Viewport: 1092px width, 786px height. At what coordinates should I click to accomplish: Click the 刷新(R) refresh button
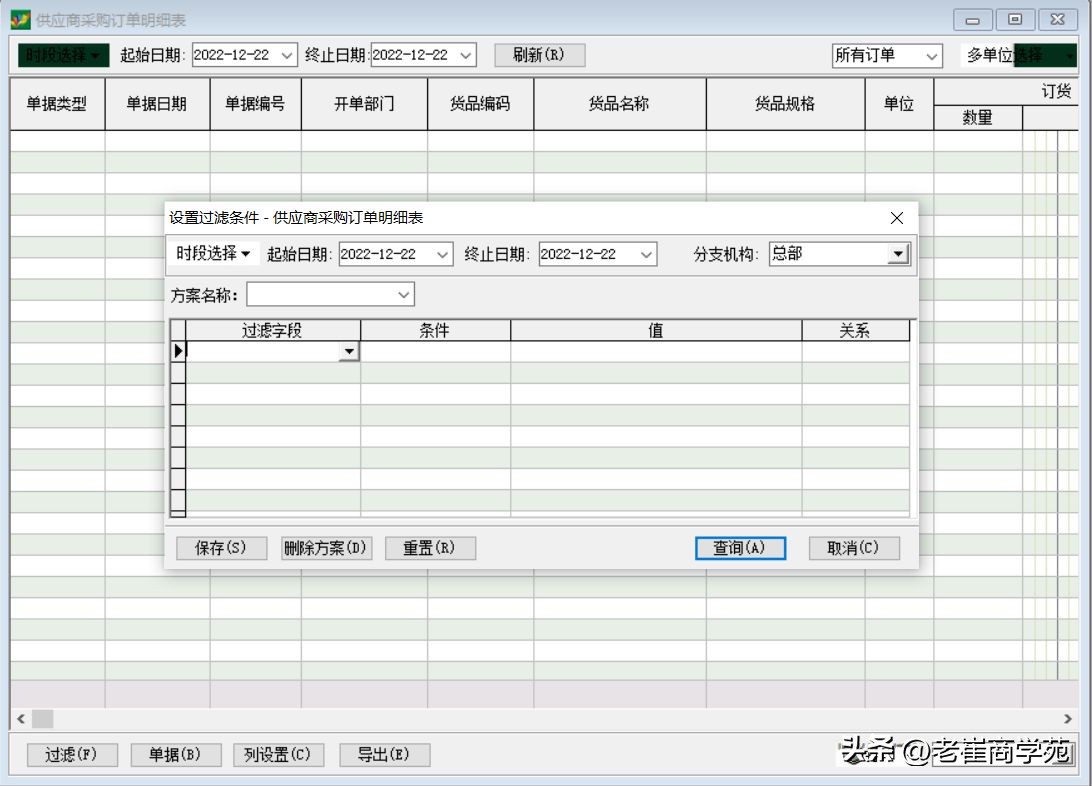coord(540,55)
